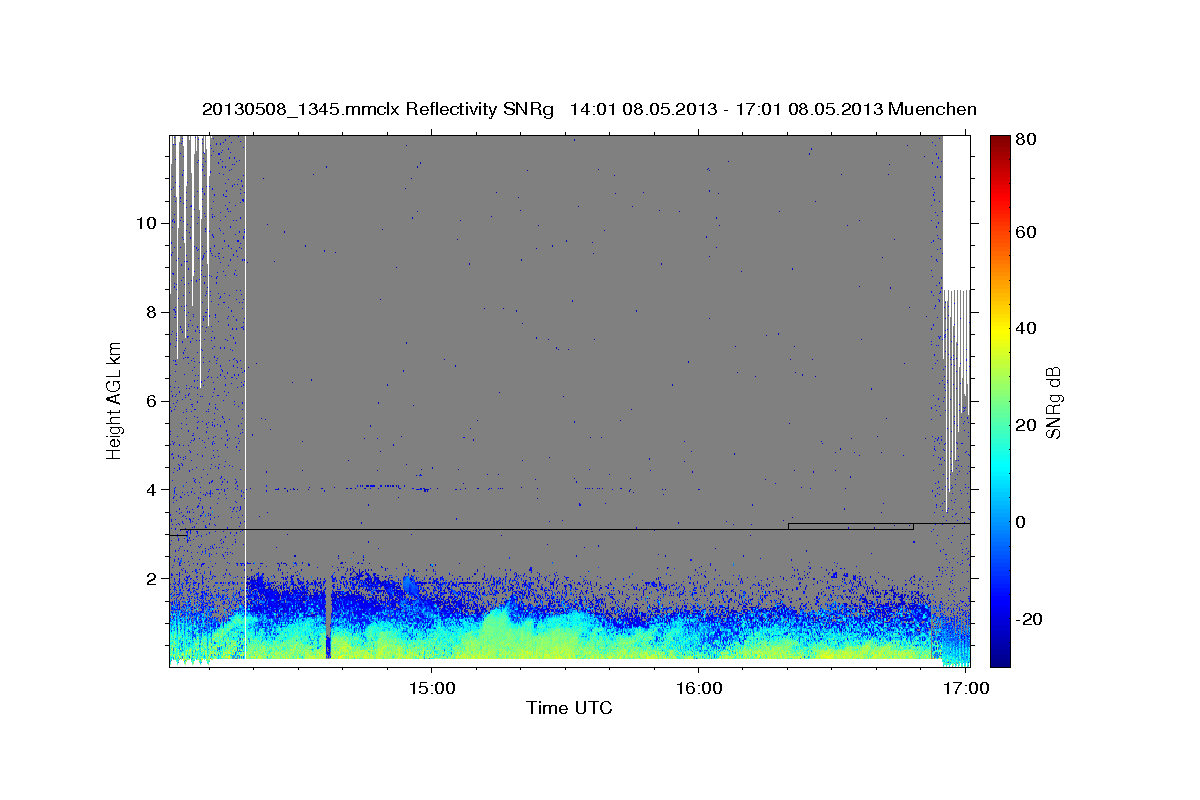This screenshot has width=1200, height=800.
Task: Click the "SNRg dB" colorbar label
Action: click(x=1052, y=402)
